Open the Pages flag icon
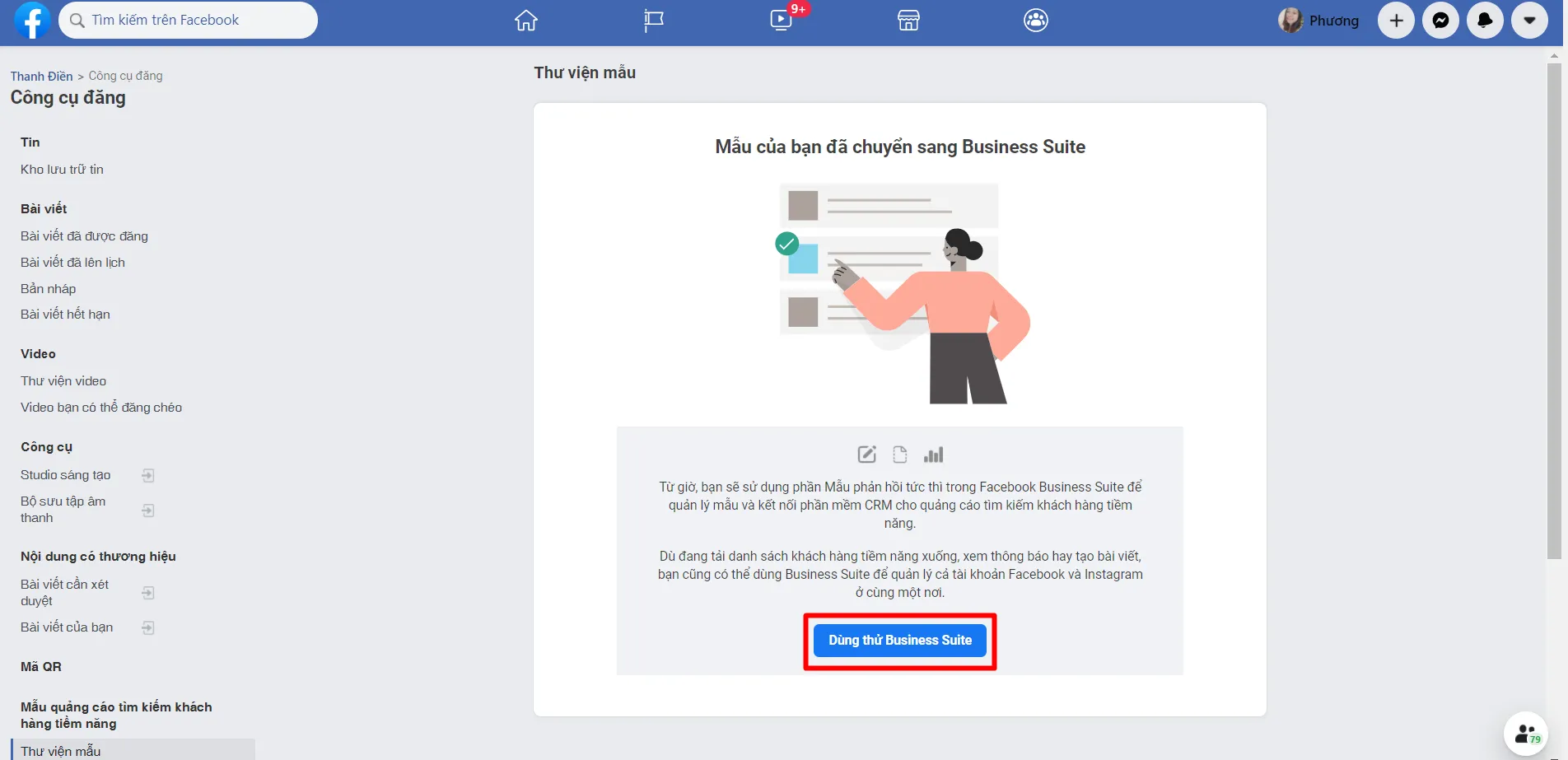This screenshot has width=1568, height=760. coord(653,21)
